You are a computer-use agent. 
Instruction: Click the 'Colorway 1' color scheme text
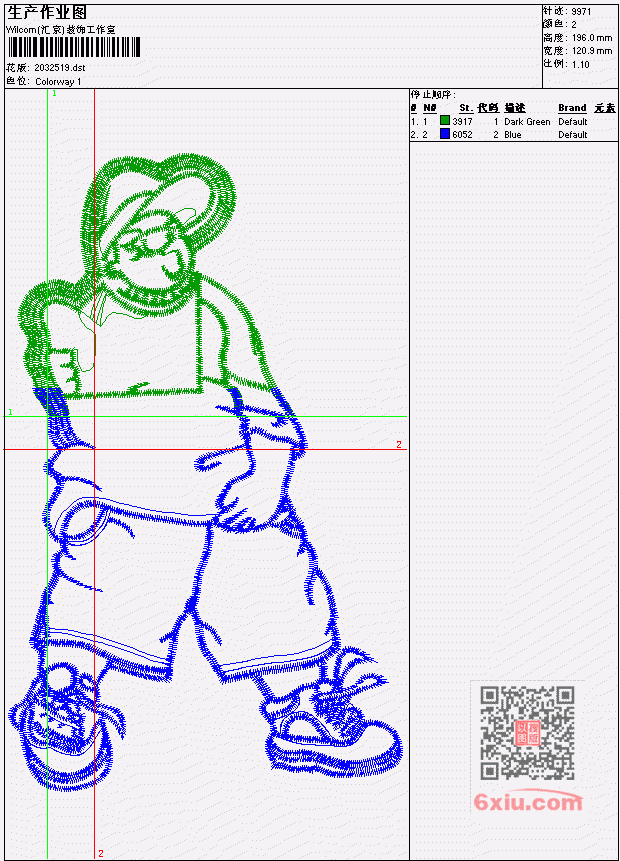58,81
